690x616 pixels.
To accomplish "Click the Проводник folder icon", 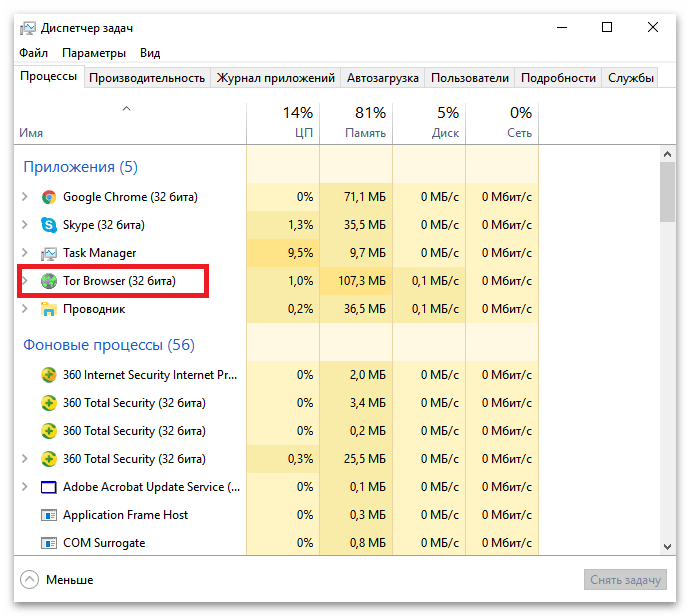I will pyautogui.click(x=49, y=309).
